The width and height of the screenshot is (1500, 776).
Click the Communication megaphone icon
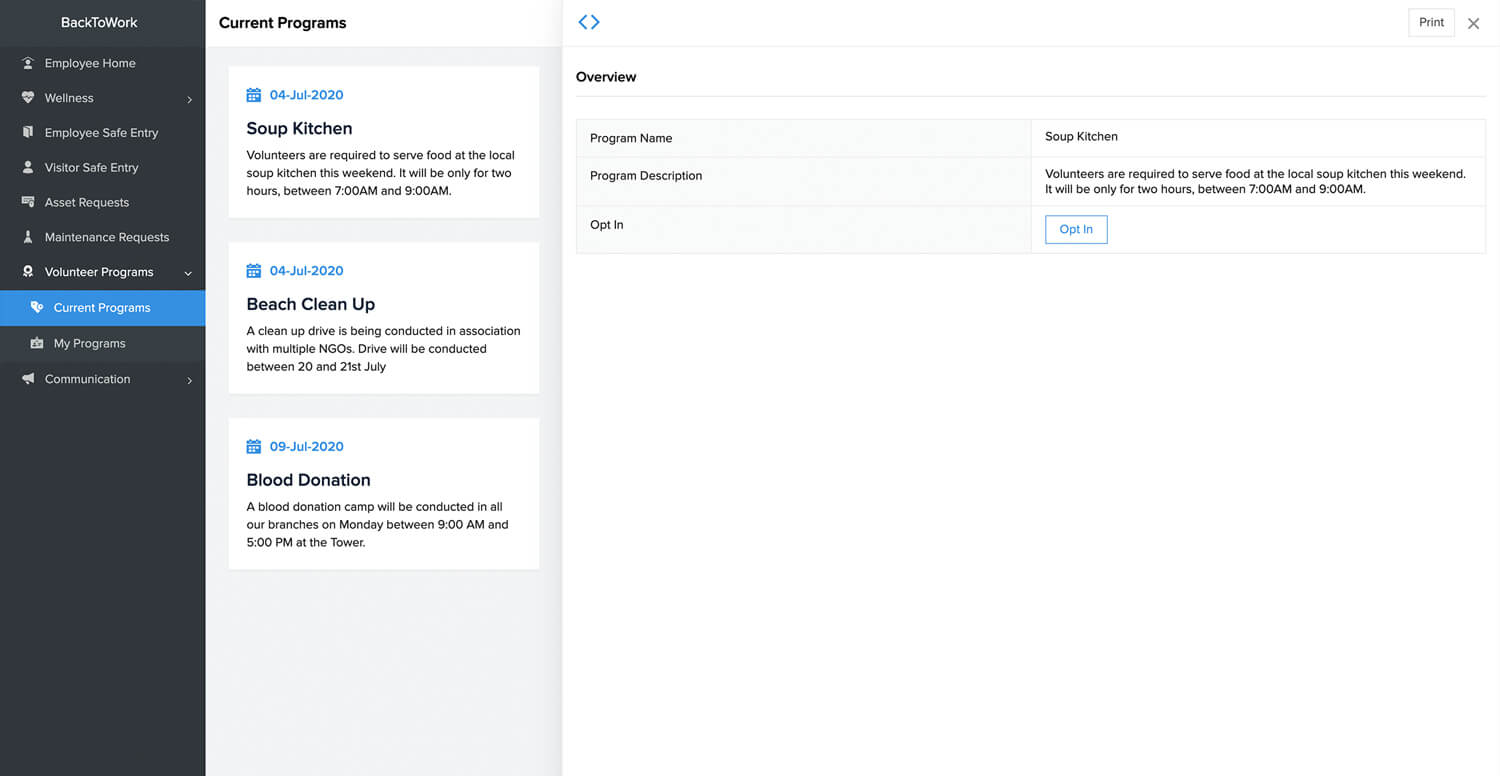(28, 379)
